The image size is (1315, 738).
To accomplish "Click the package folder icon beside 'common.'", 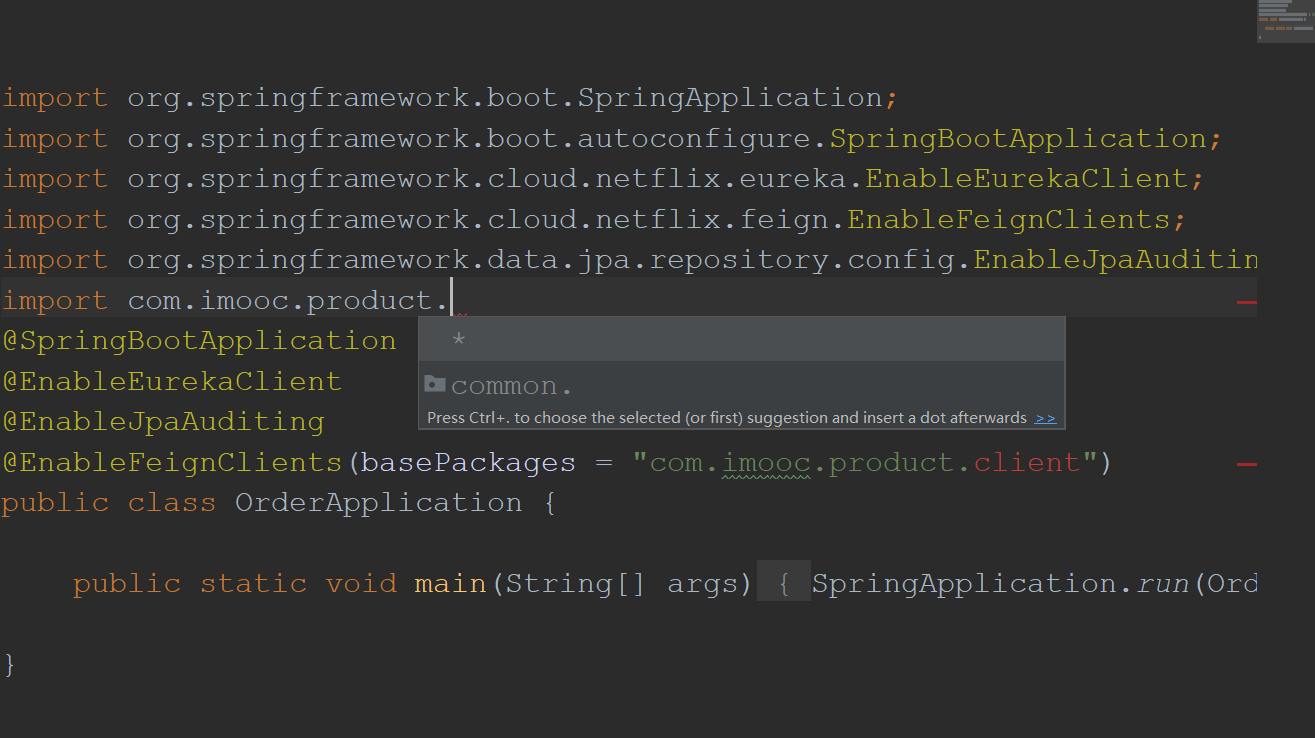I will click(434, 384).
